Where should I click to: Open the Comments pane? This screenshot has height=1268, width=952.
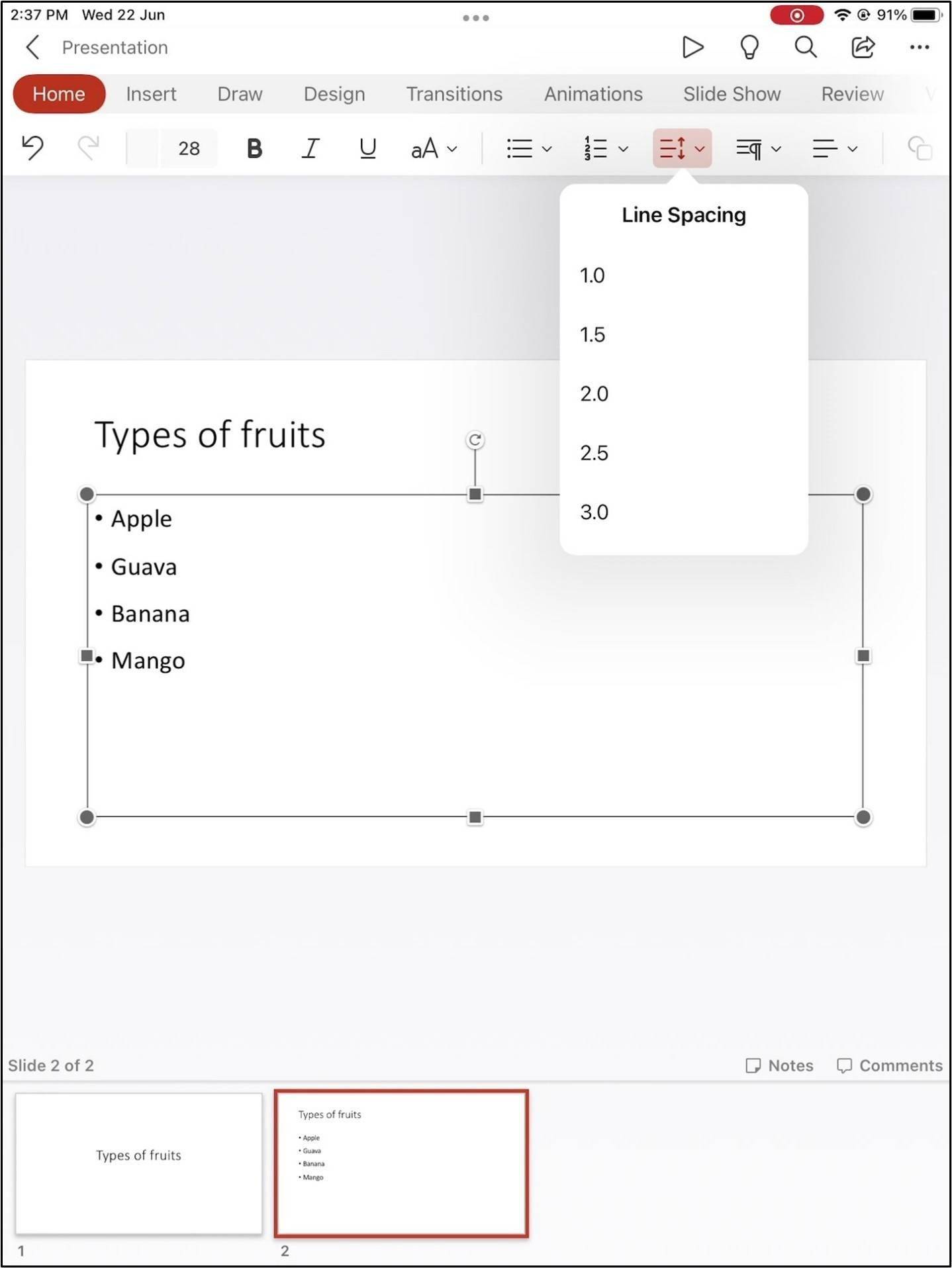[889, 1065]
